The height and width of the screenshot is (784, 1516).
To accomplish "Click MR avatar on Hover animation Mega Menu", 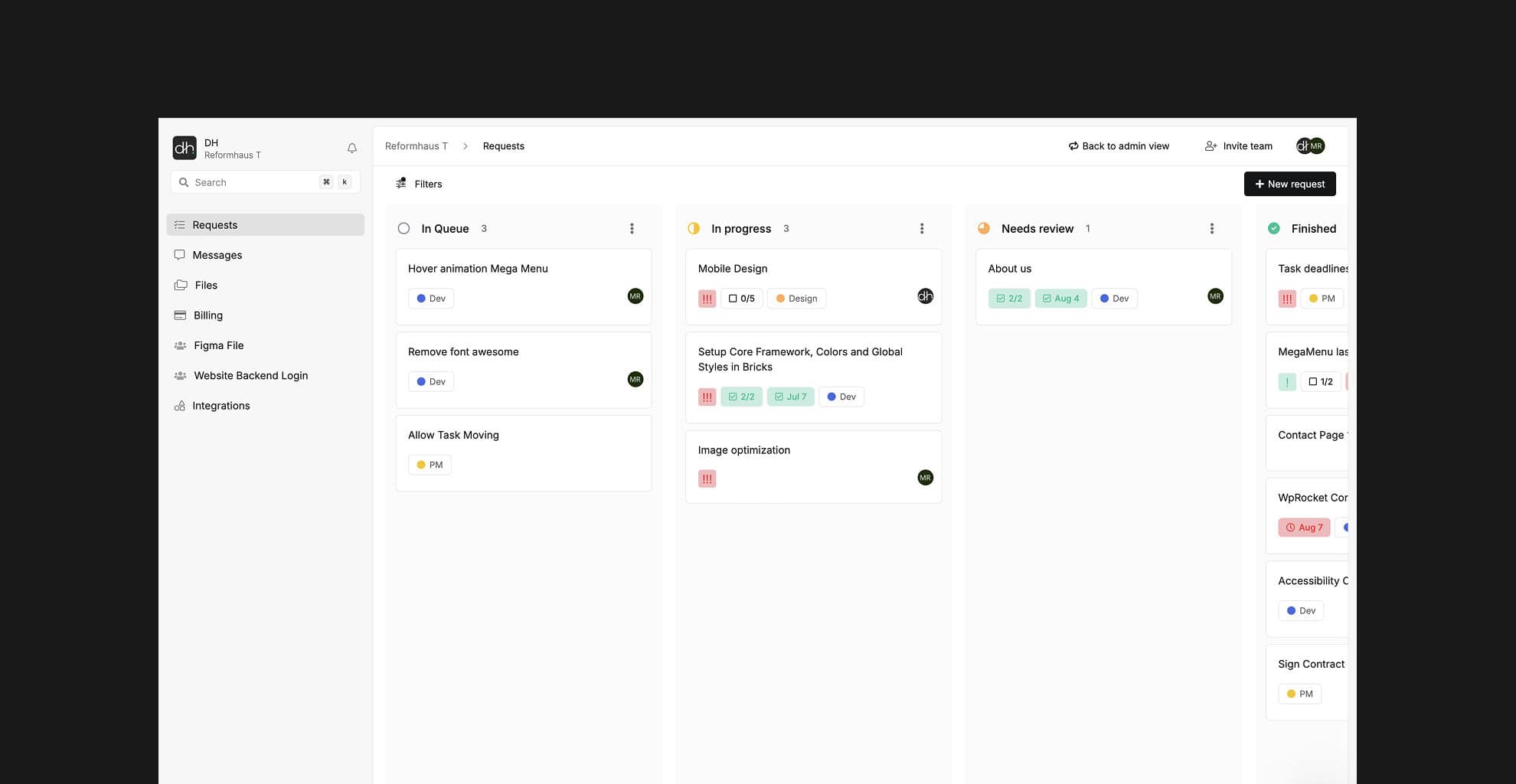I will point(635,296).
